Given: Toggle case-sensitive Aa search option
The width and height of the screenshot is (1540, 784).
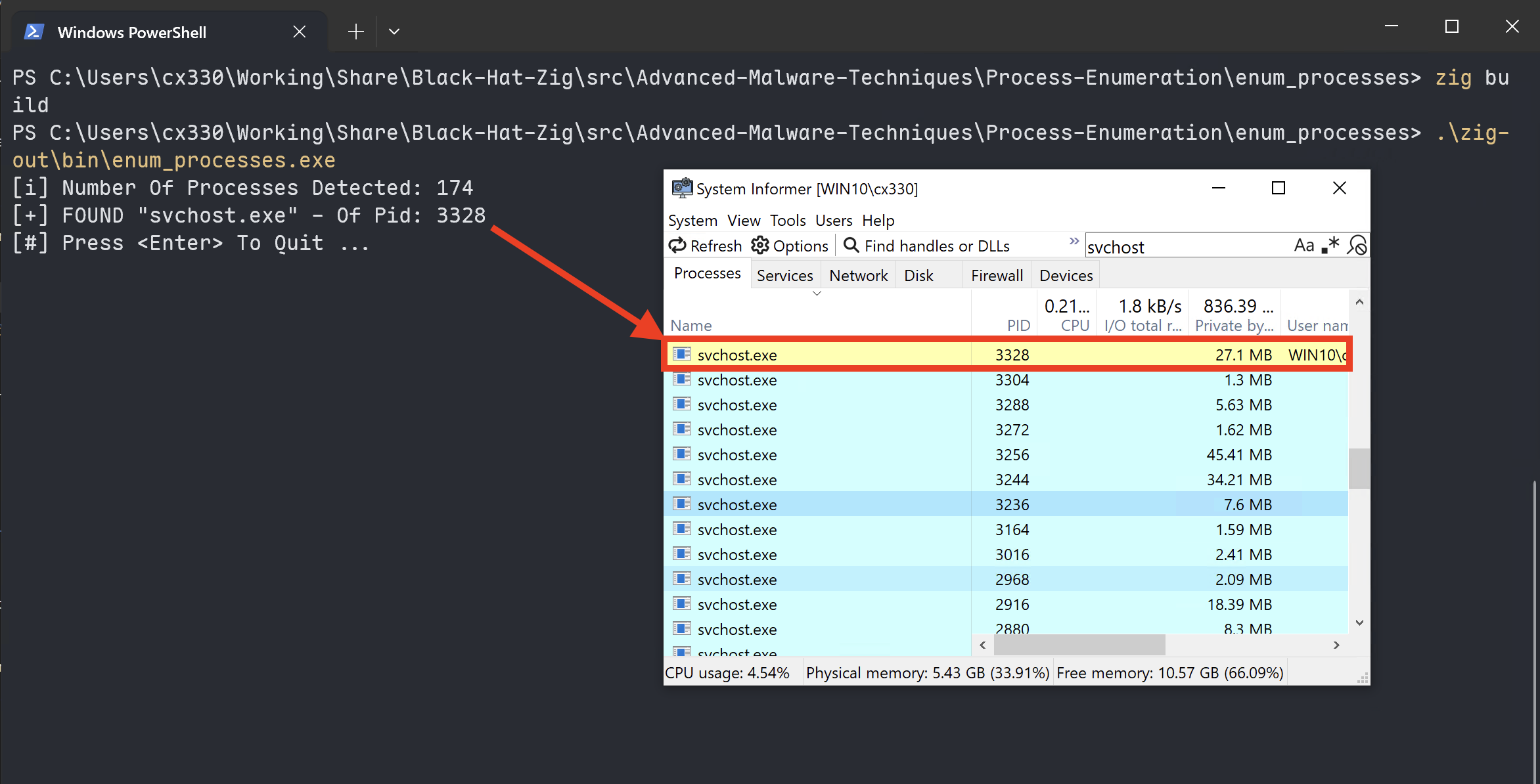Looking at the screenshot, I should click(1303, 246).
